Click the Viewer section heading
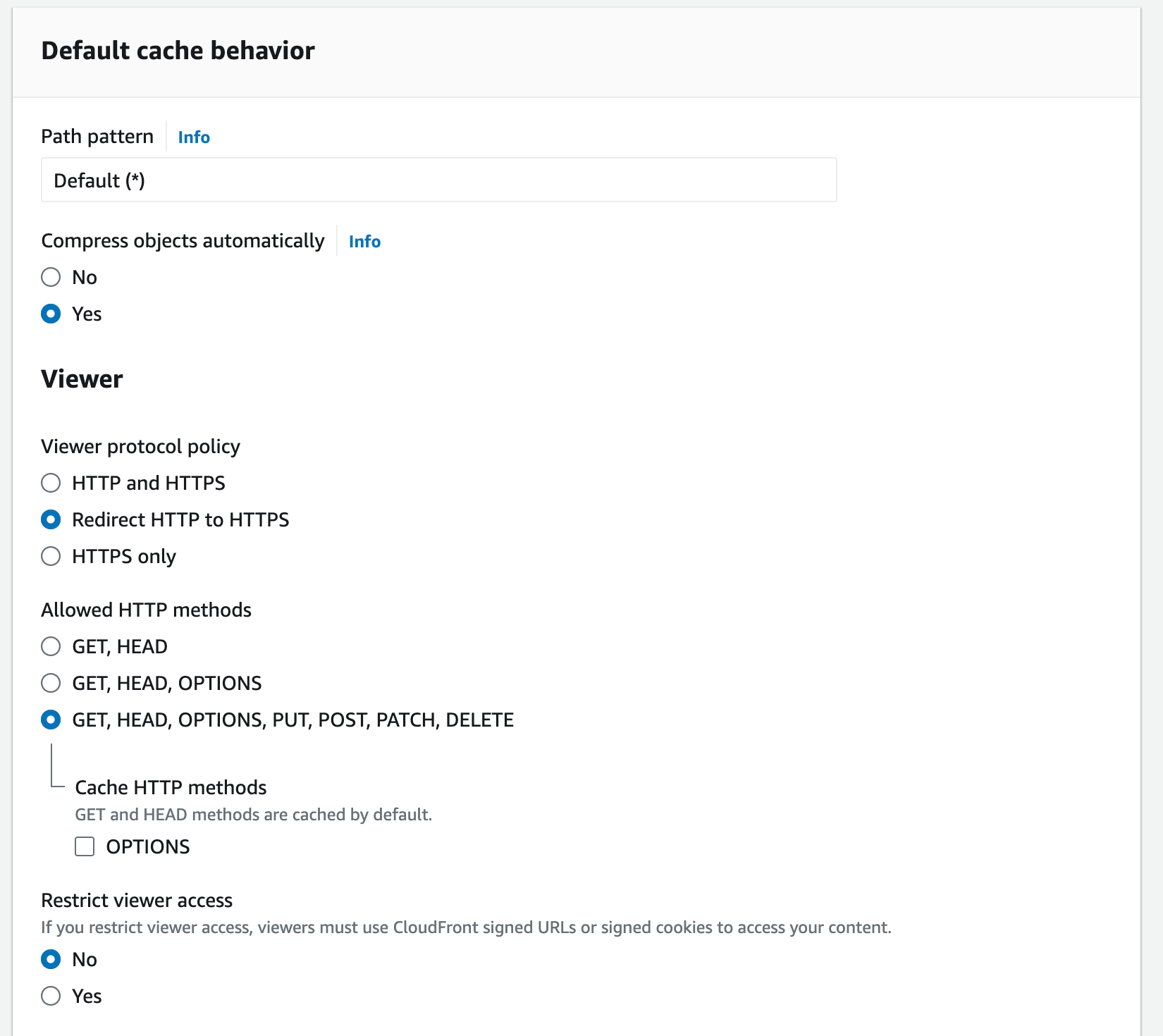This screenshot has height=1036, width=1163. [82, 379]
